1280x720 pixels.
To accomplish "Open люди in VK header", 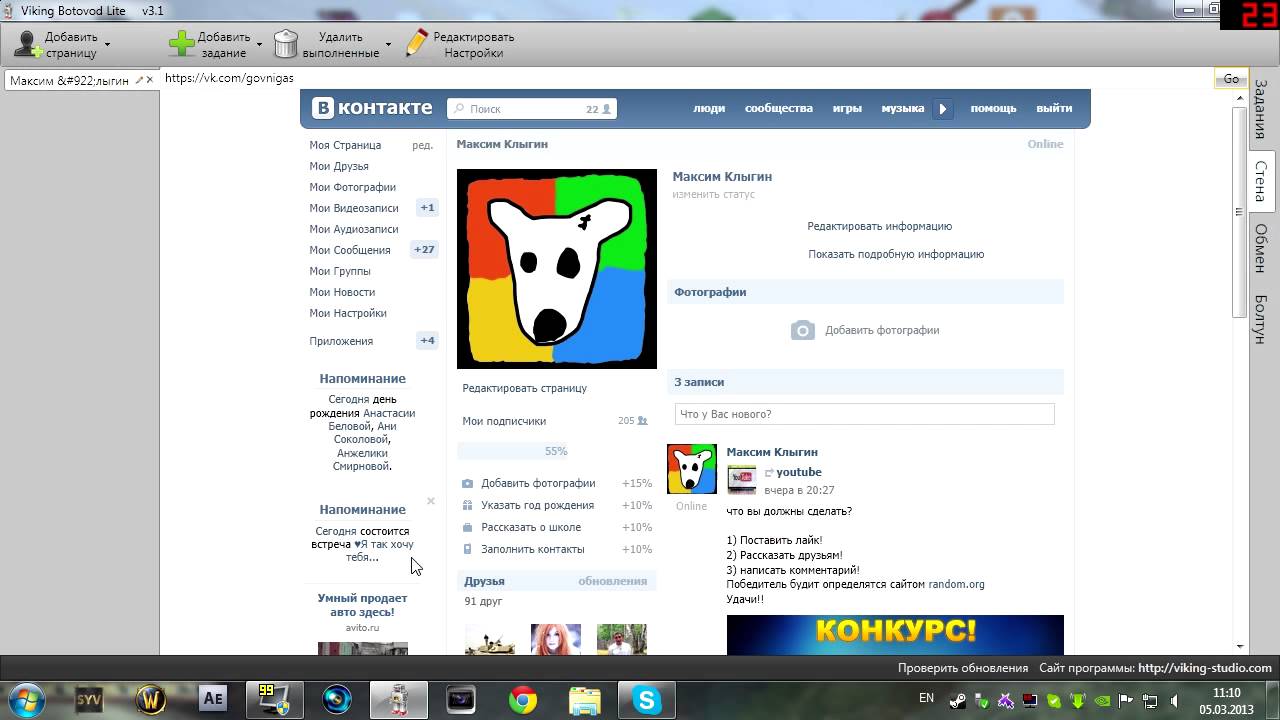I will 709,108.
